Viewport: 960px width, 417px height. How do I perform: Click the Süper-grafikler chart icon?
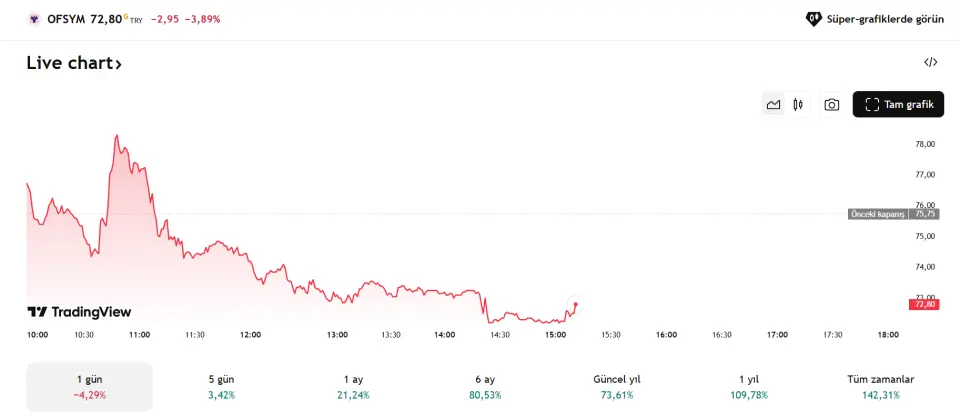click(x=814, y=19)
